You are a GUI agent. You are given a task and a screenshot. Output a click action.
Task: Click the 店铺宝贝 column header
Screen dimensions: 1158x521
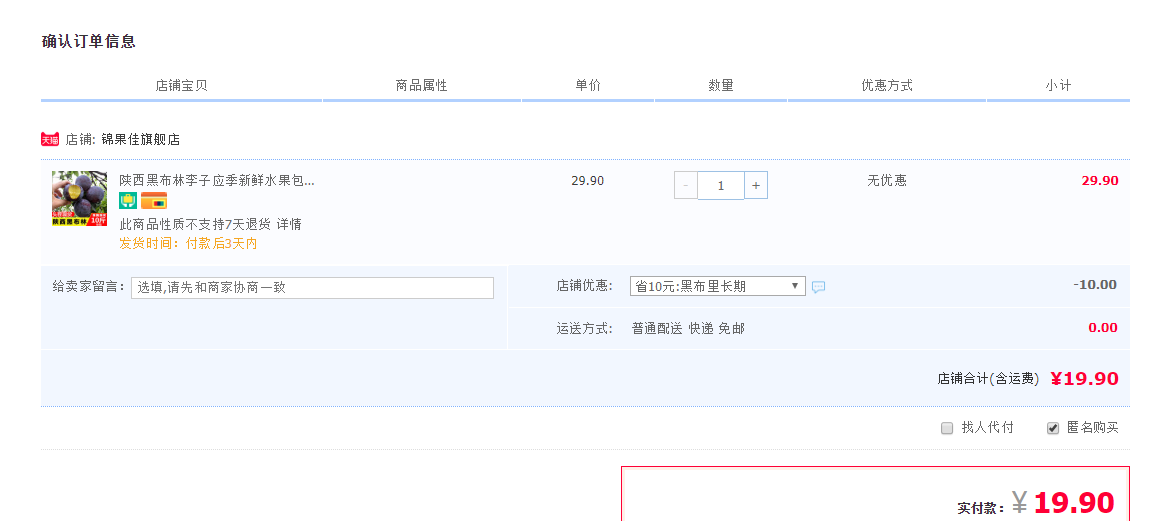(x=182, y=85)
